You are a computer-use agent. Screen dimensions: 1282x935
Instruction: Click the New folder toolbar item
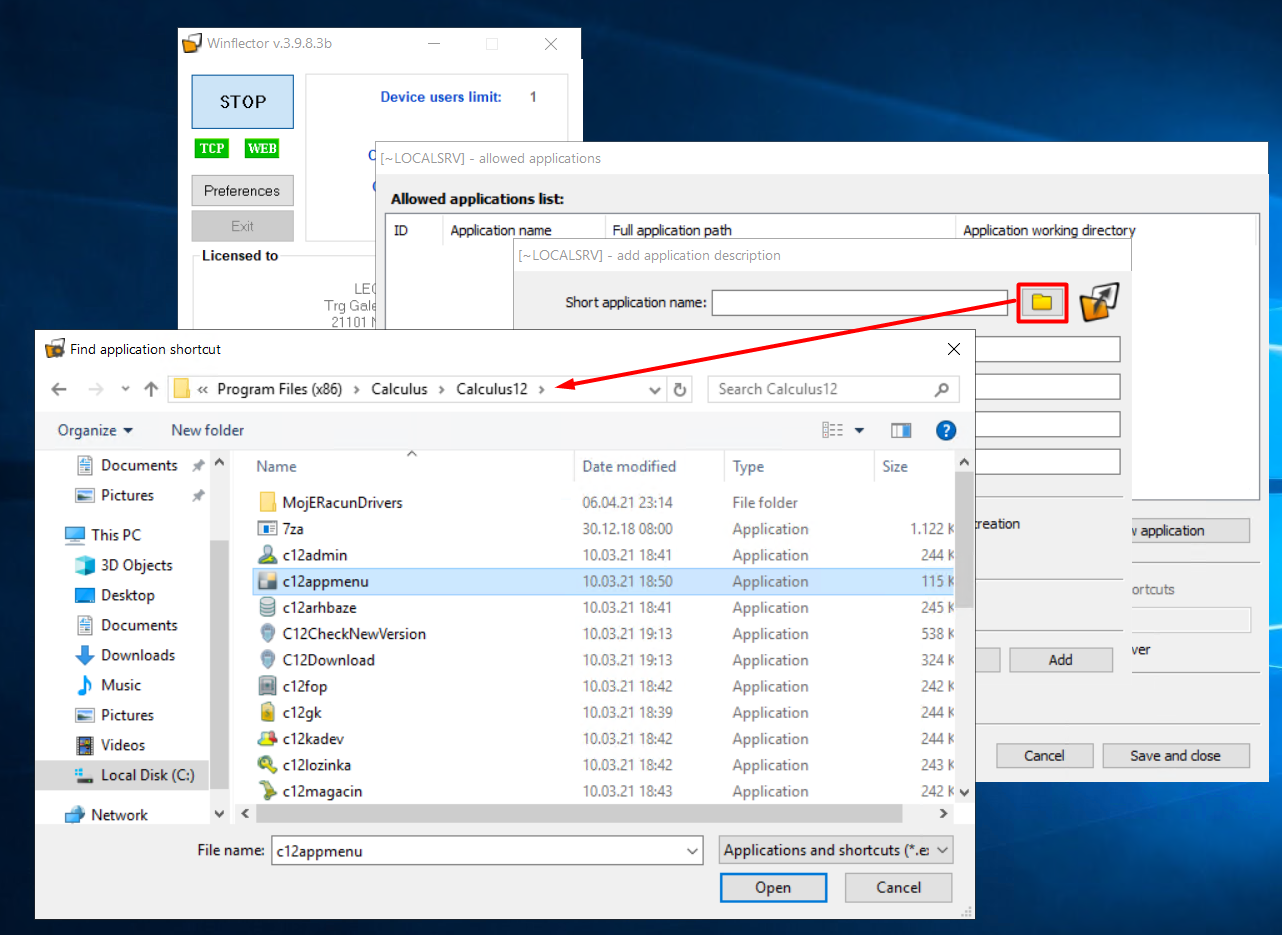tap(207, 430)
